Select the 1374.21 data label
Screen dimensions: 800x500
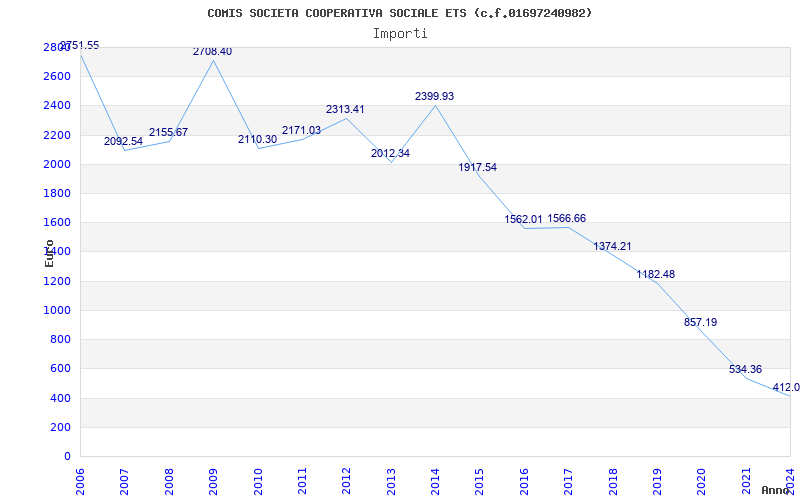[612, 246]
